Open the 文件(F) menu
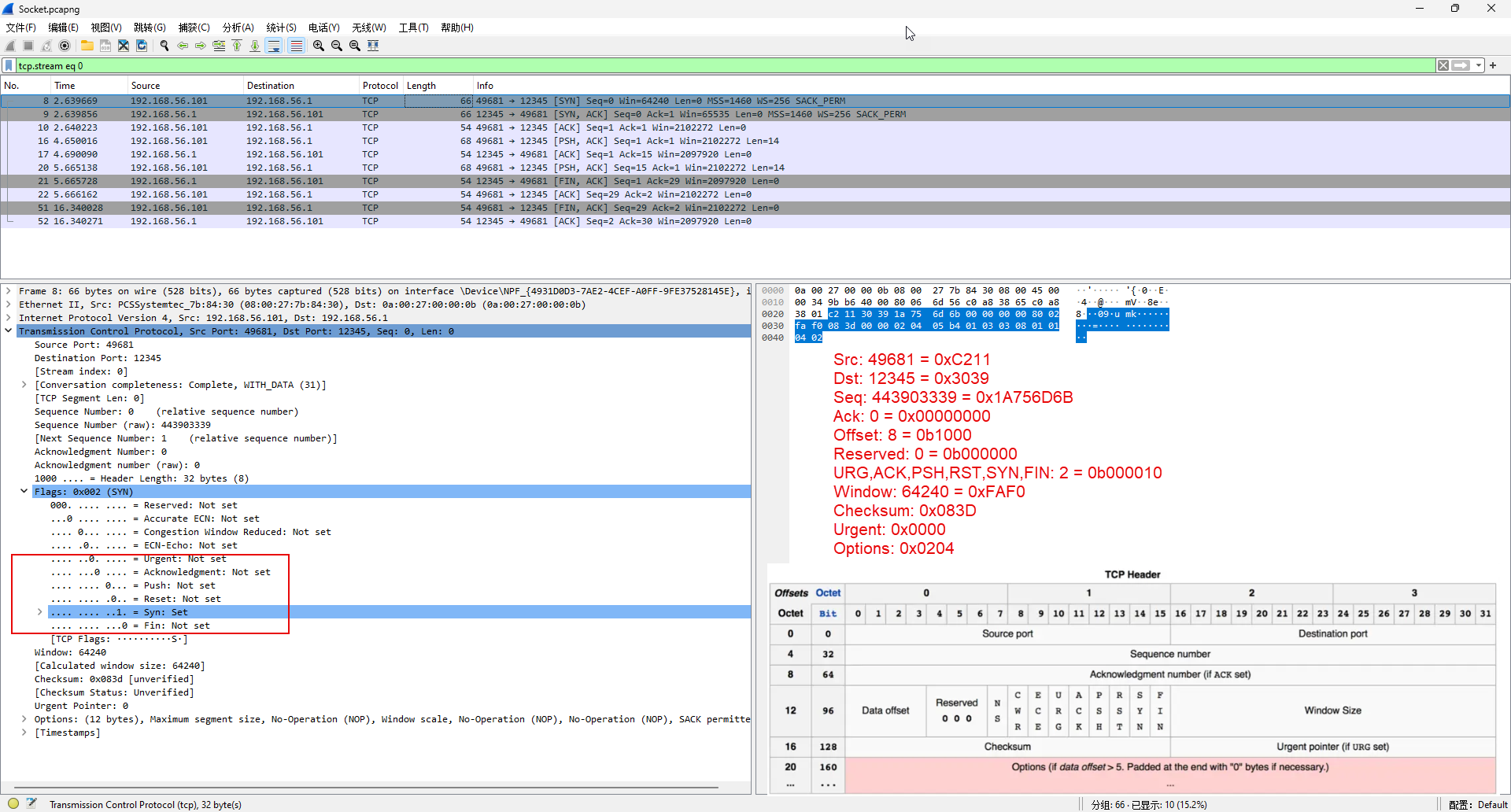1511x812 pixels. coord(20,28)
